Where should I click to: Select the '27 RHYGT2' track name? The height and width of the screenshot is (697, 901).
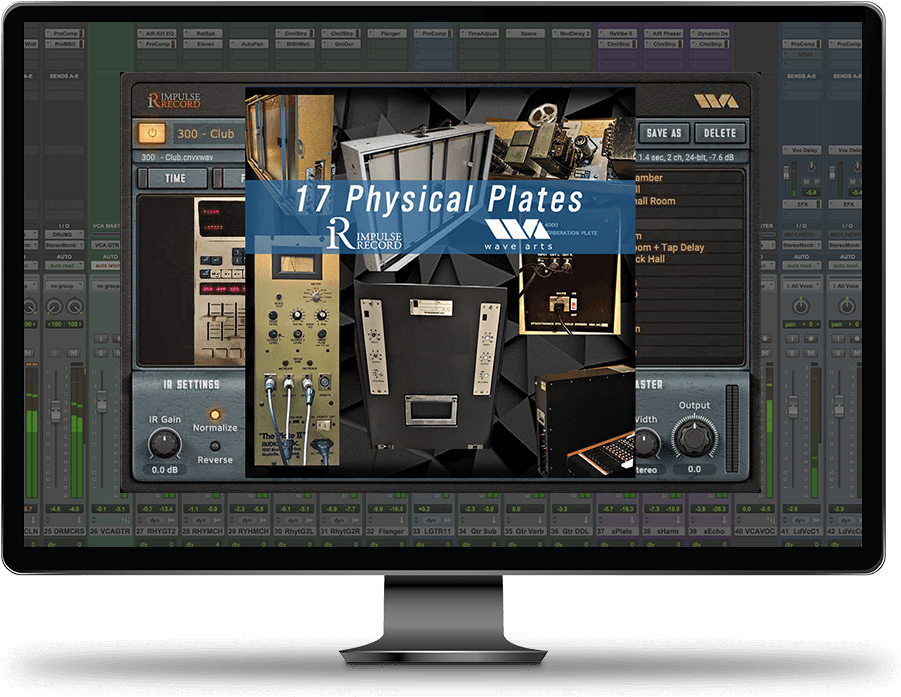click(x=156, y=532)
